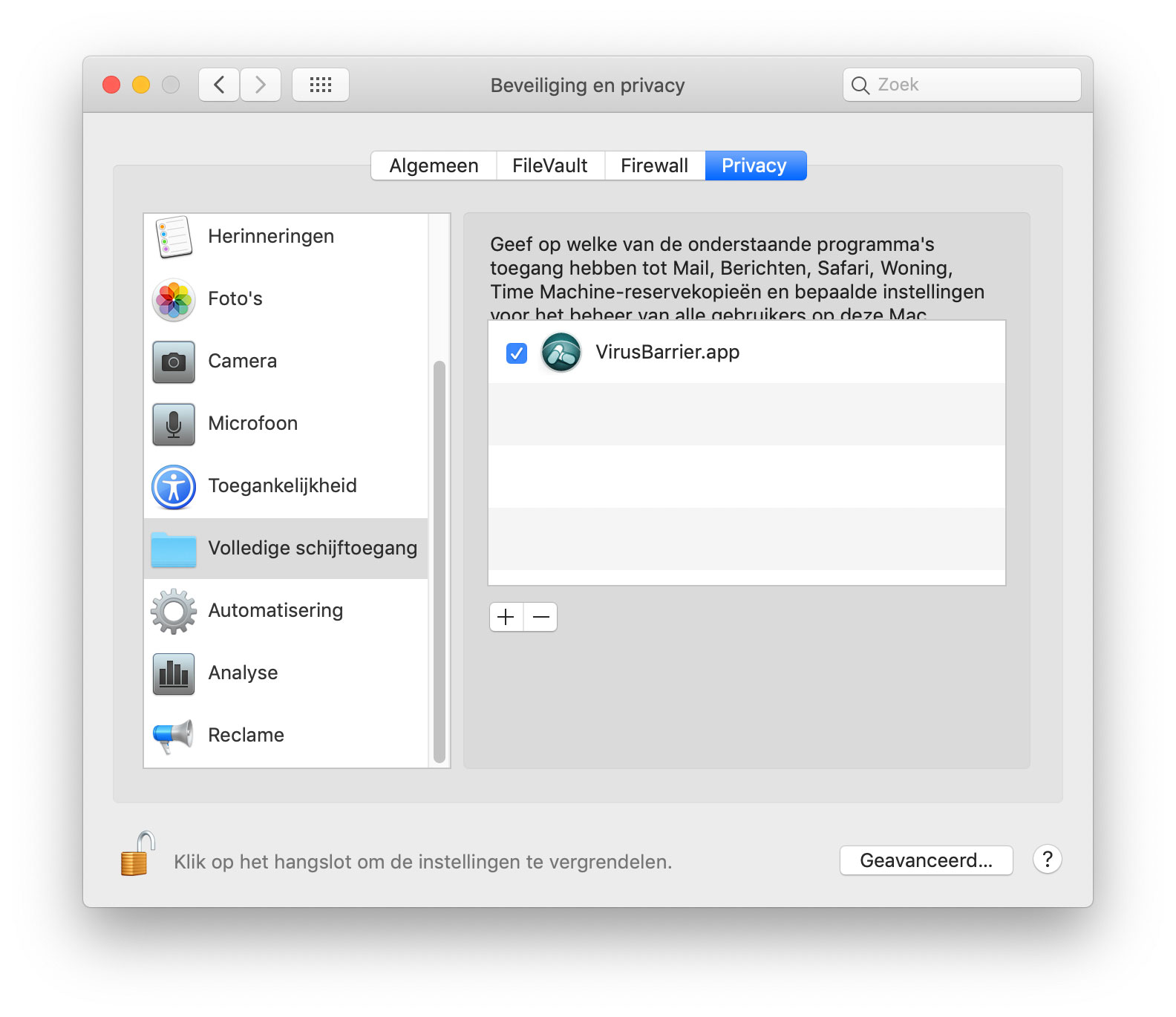The image size is (1176, 1017).
Task: Select the Reclame megaphone icon
Action: pyautogui.click(x=173, y=736)
